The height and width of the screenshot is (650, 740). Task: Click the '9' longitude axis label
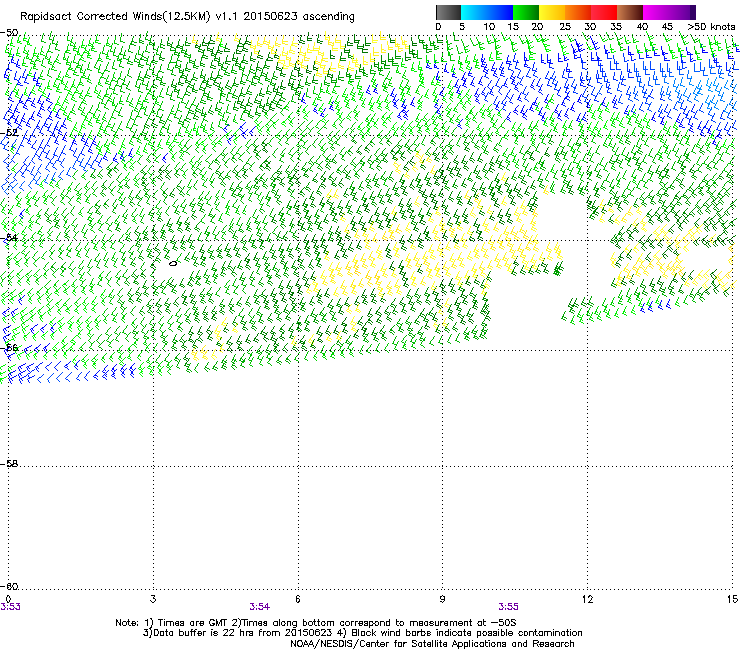[x=442, y=599]
